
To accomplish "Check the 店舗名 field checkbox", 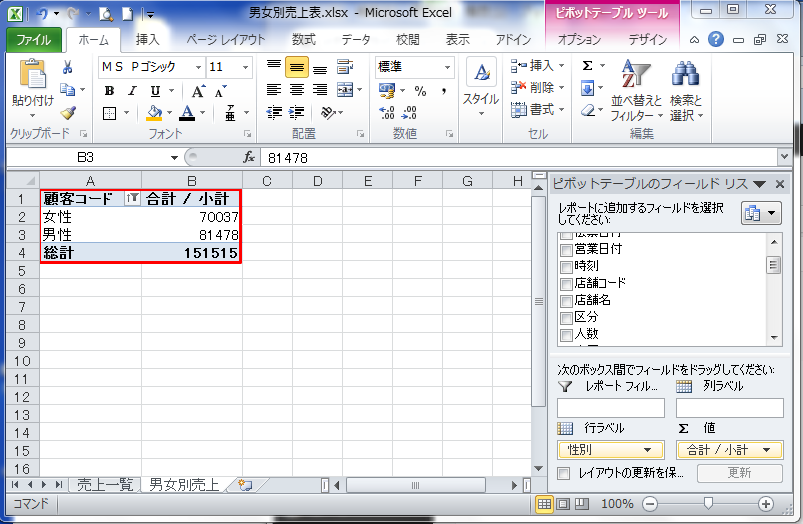I will click(566, 301).
